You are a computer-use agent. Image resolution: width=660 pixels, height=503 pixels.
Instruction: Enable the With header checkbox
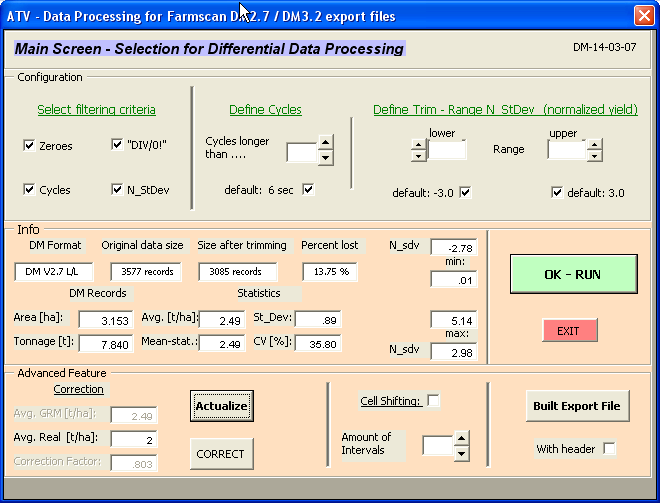tap(608, 449)
